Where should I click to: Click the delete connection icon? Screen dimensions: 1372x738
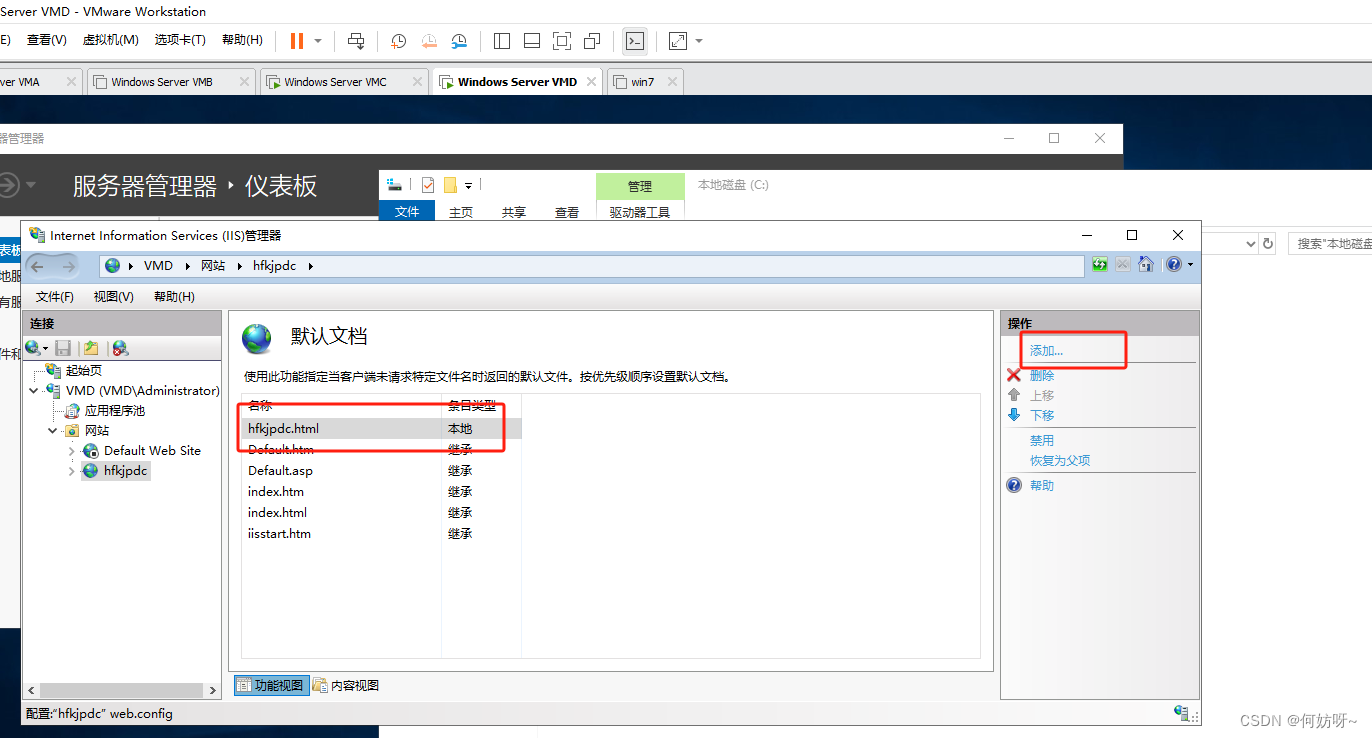point(120,348)
